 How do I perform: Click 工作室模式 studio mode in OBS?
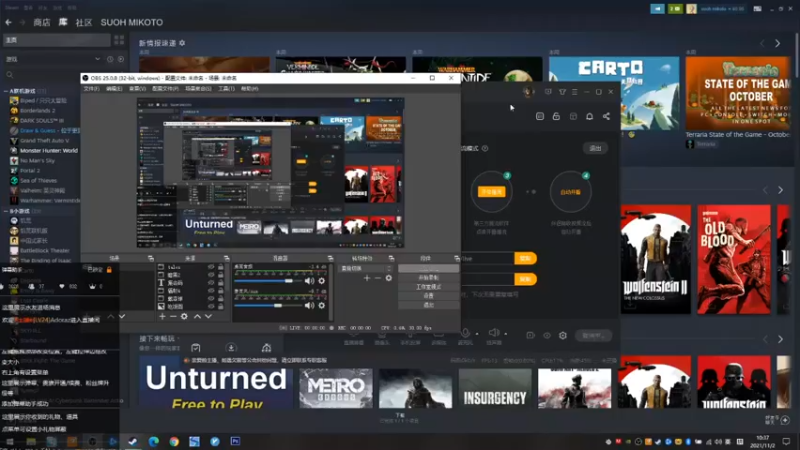[428, 287]
